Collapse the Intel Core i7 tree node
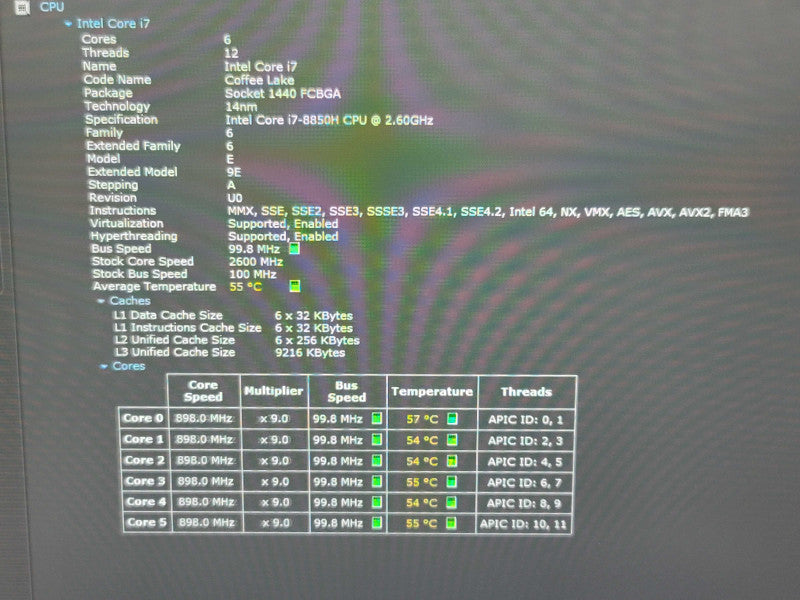Viewport: 800px width, 600px height. 68,23
